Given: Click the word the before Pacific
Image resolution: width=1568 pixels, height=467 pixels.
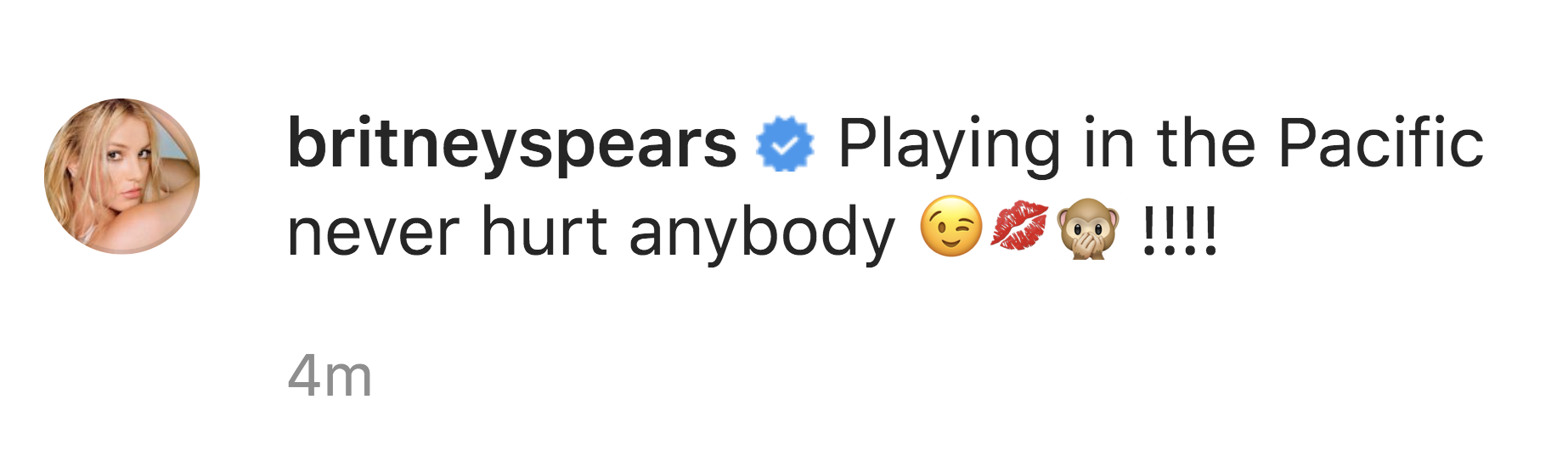Looking at the screenshot, I should [x=1206, y=142].
